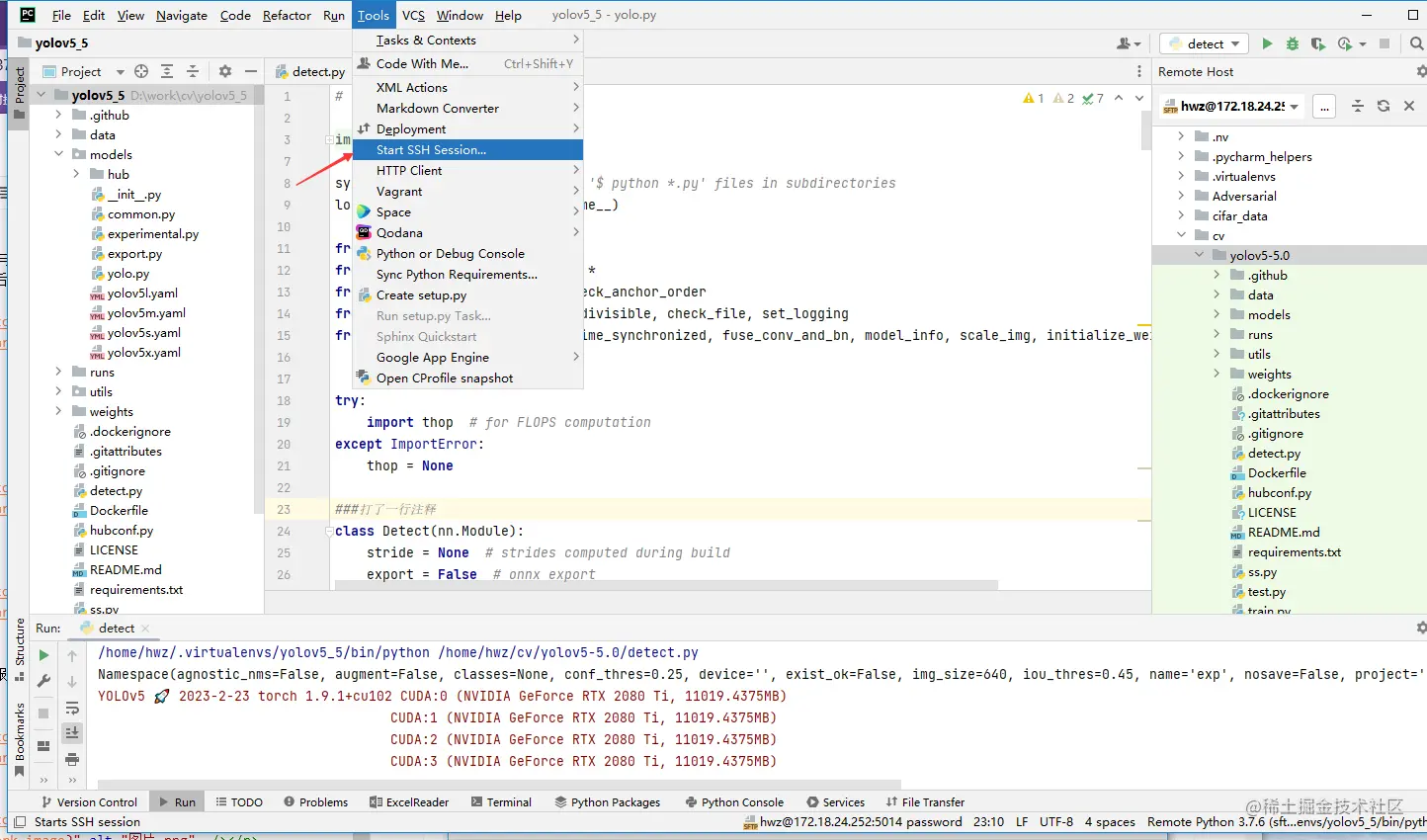Viewport: 1427px width, 840px height.
Task: Select opened file with the crosshair icon
Action: pos(141,71)
